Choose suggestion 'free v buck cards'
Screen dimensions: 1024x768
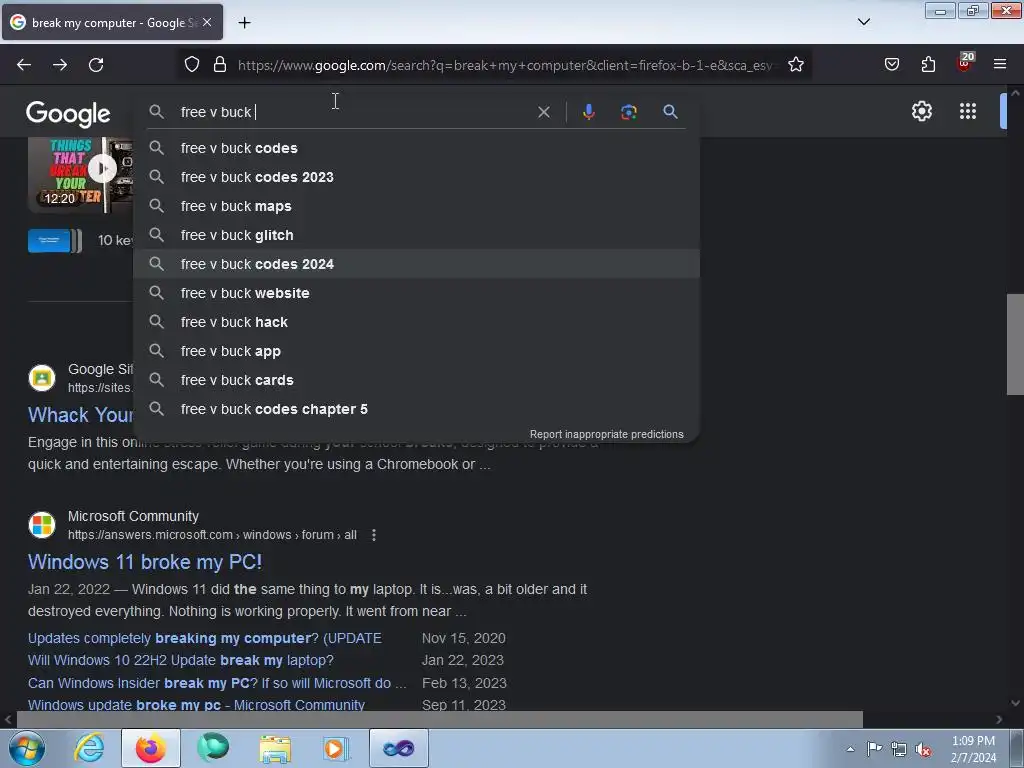(x=416, y=380)
